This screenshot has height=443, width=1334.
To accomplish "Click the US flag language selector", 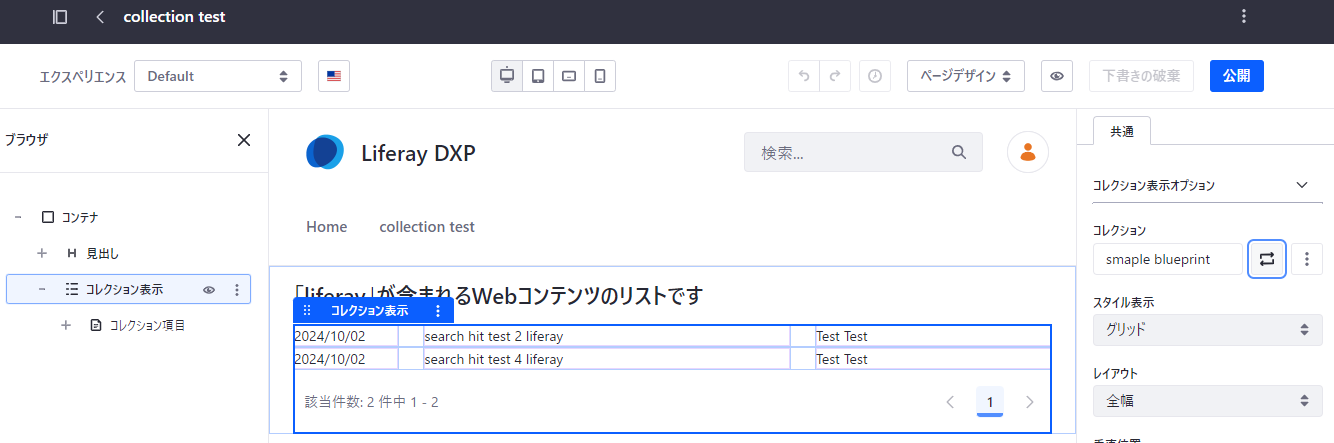I will pos(334,76).
